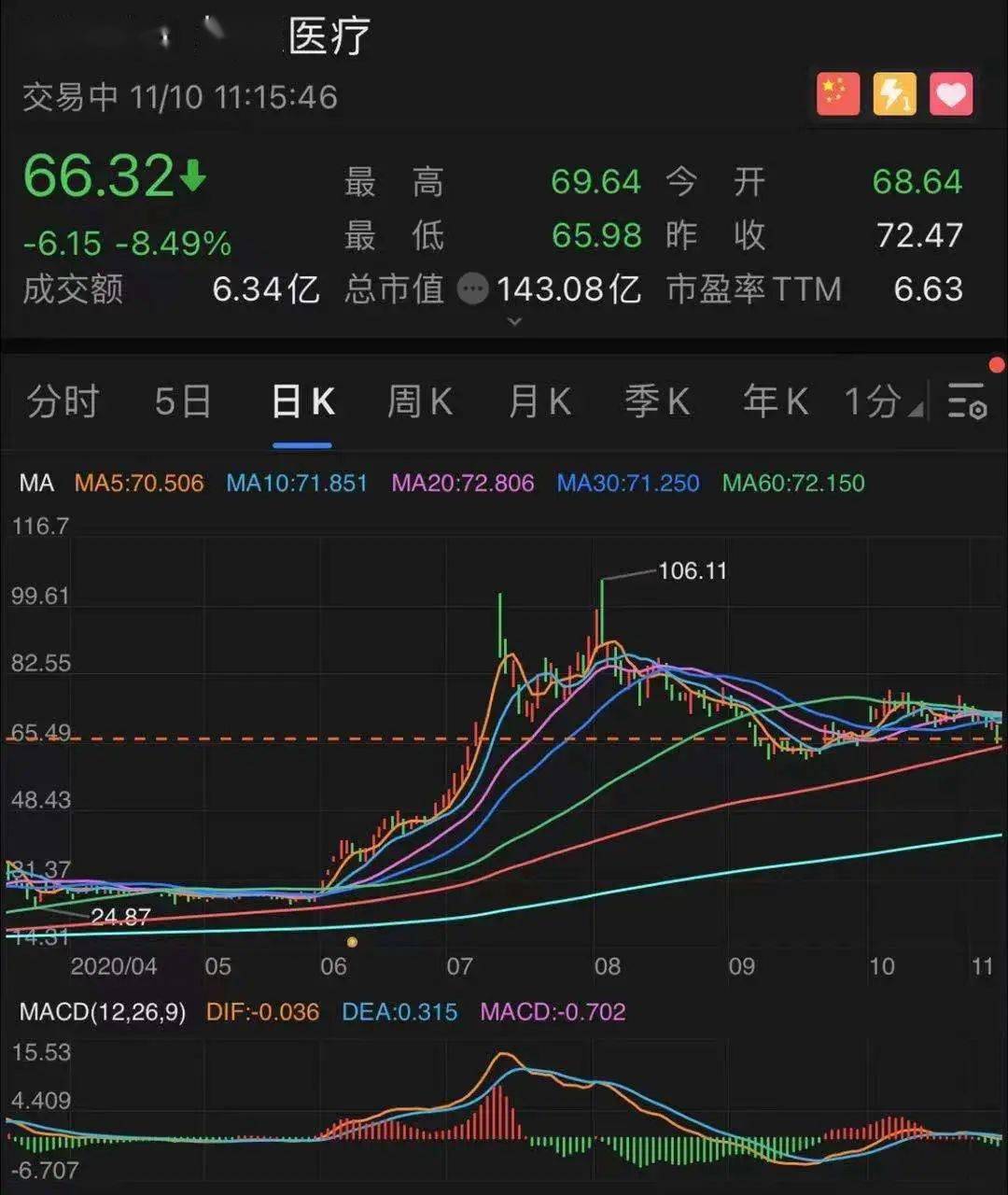The width and height of the screenshot is (1008, 1195).
Task: Tap the 今开 value 68.64
Action: pos(917,181)
